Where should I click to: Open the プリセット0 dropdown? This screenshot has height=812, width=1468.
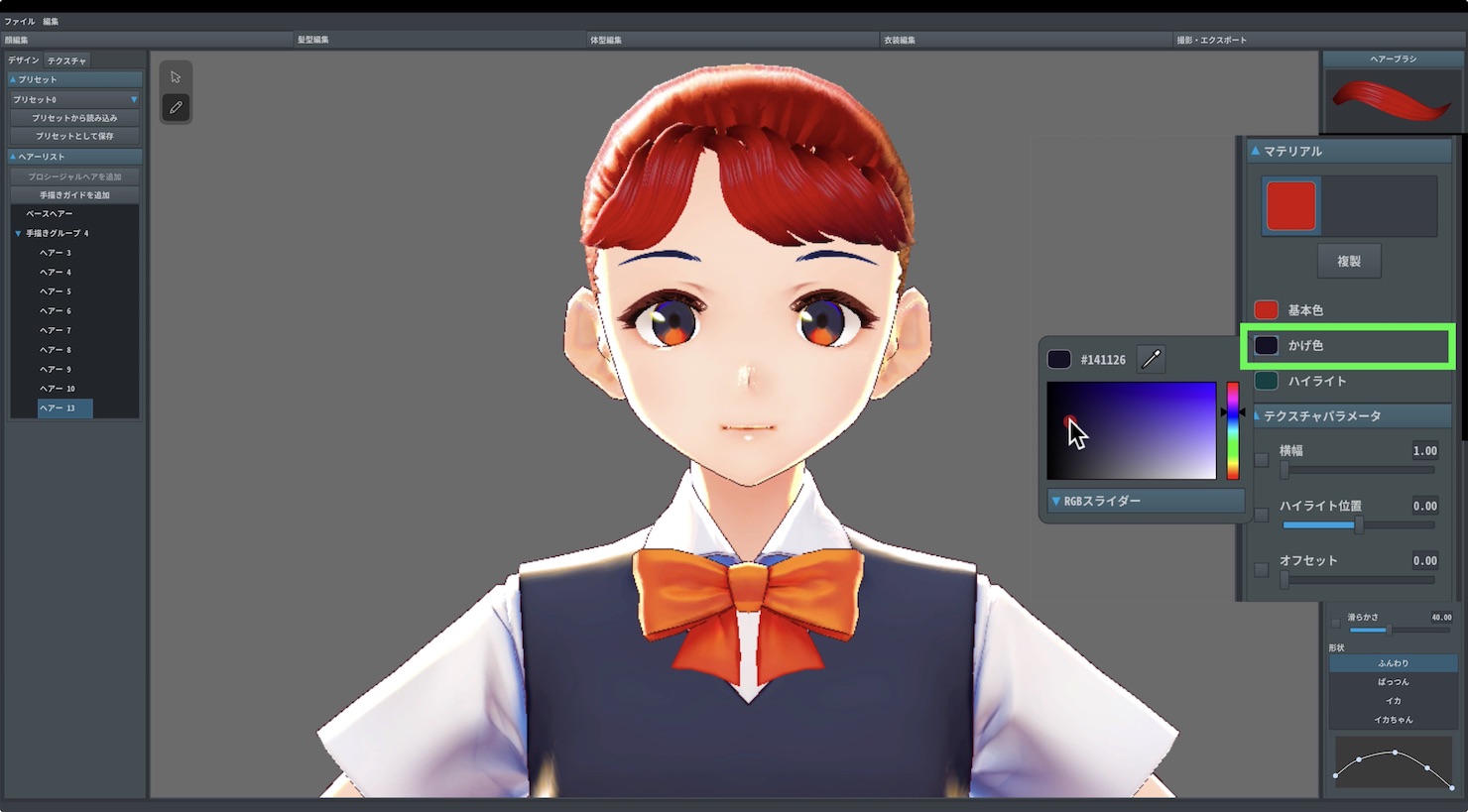[74, 99]
